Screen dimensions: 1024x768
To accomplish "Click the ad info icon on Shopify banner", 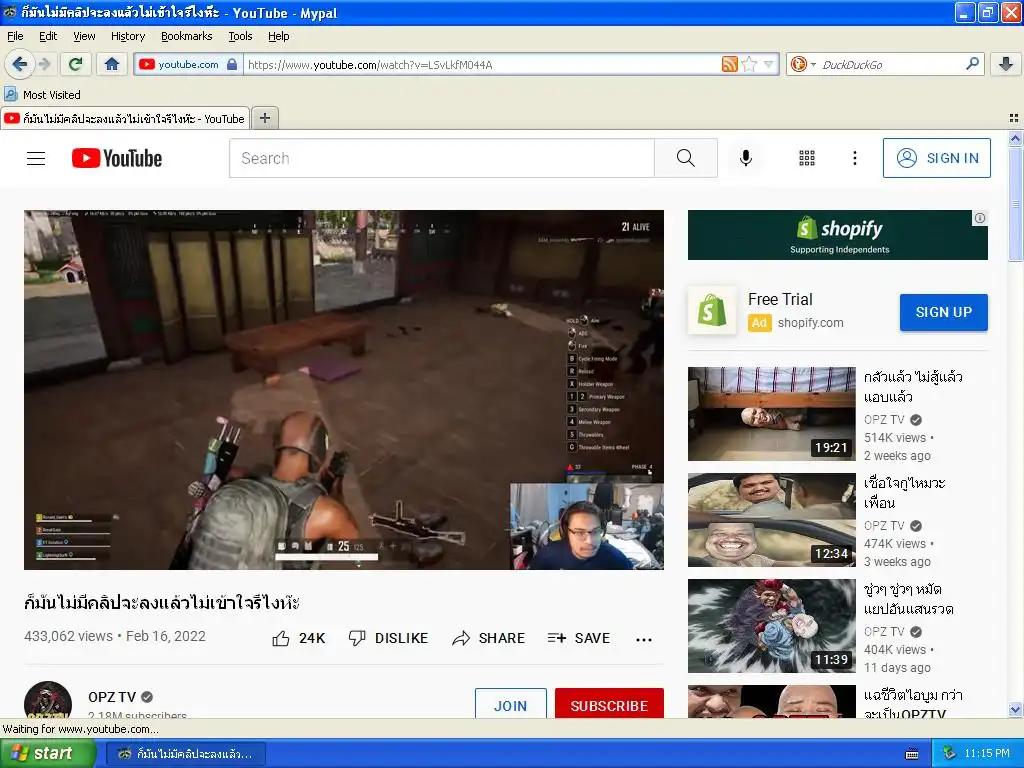I will 980,218.
